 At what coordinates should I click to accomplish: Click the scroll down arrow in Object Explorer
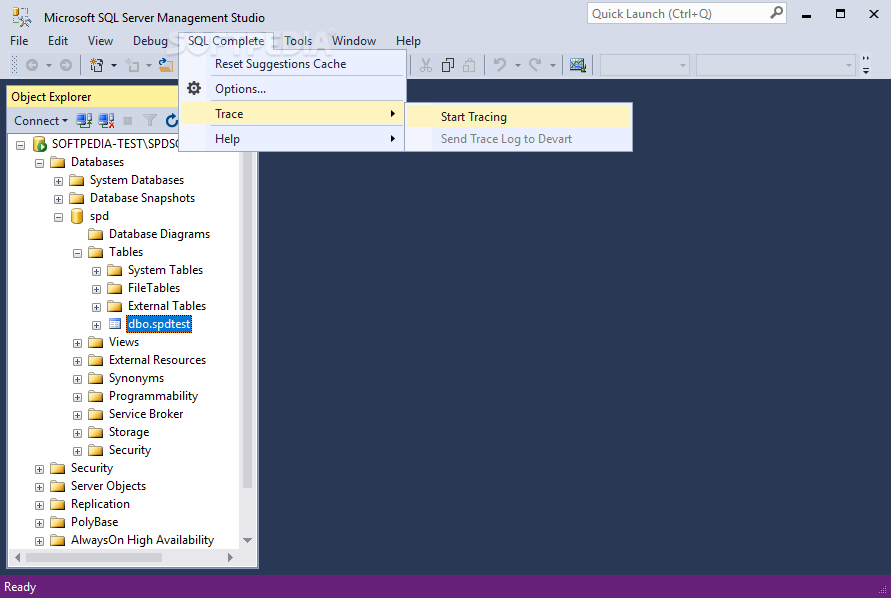coord(247,540)
